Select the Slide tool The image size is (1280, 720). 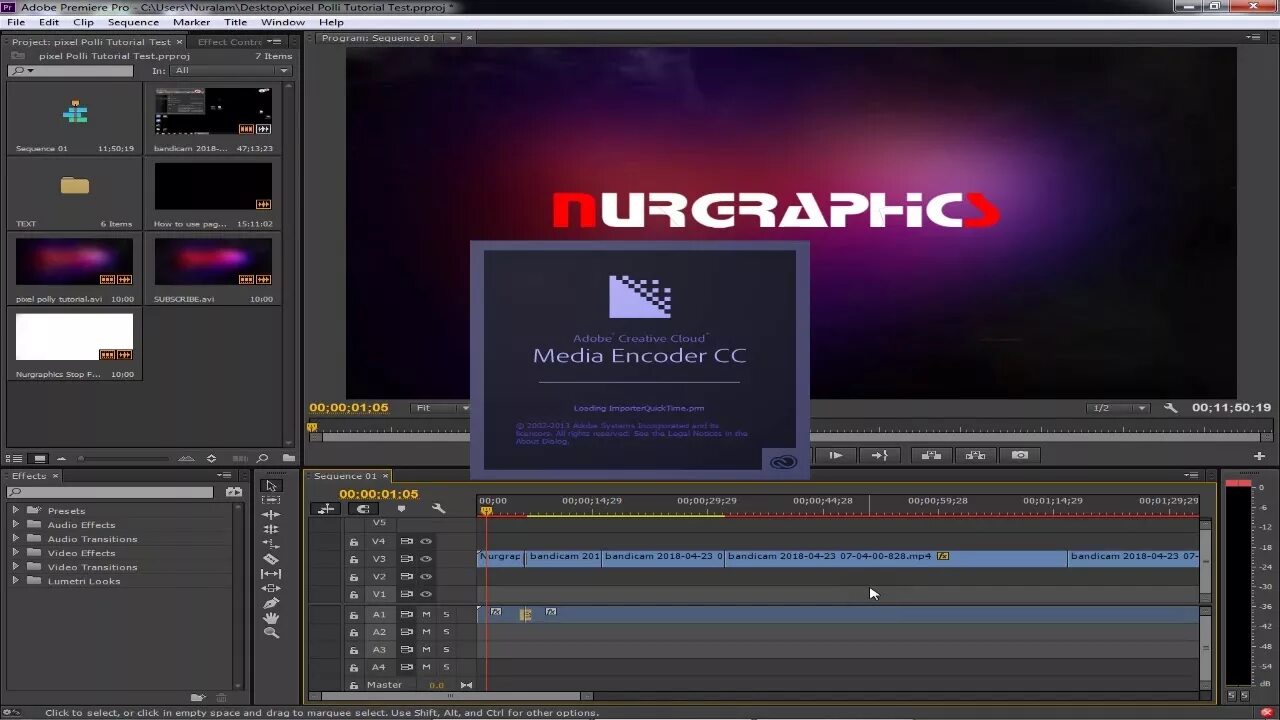(271, 589)
